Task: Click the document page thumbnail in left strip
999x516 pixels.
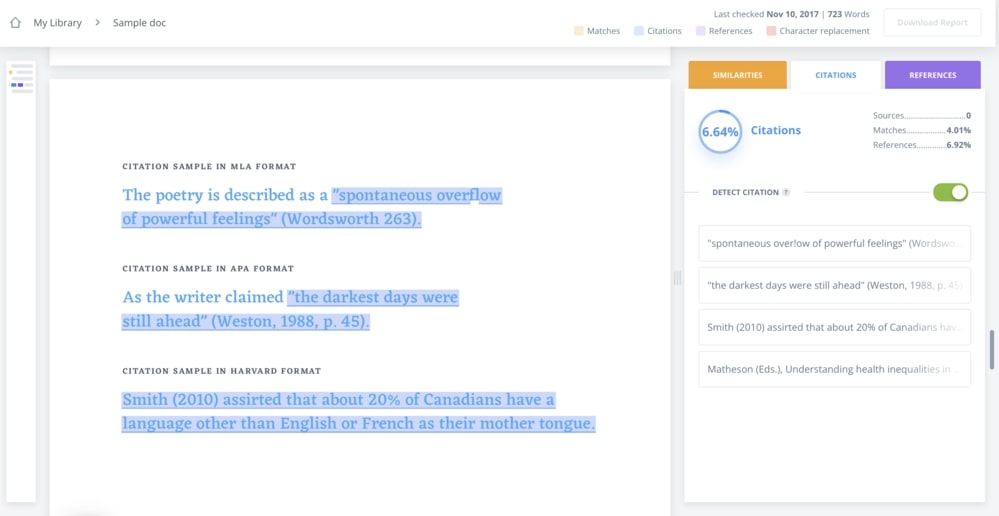Action: pos(21,78)
